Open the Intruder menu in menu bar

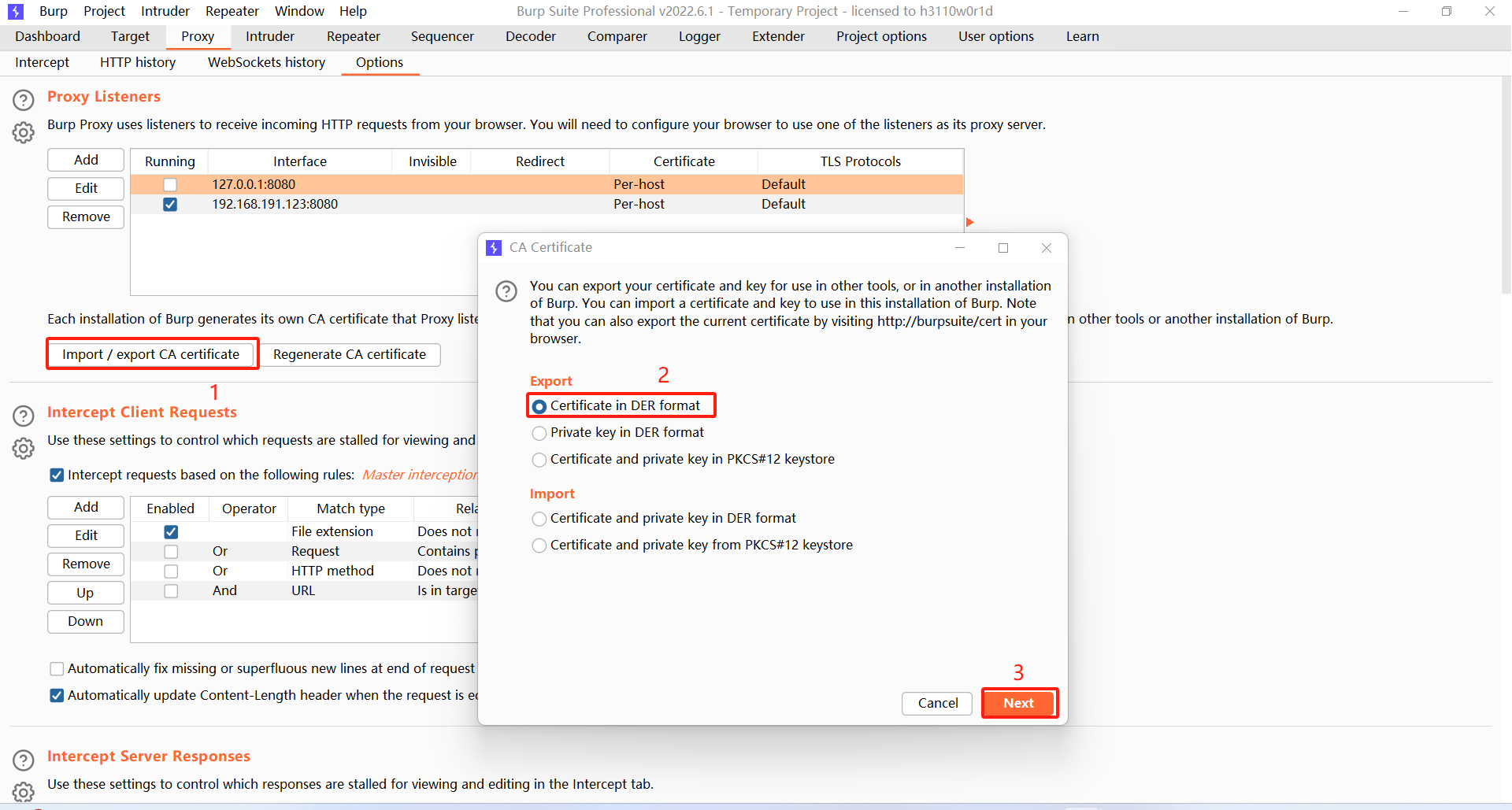coord(165,11)
